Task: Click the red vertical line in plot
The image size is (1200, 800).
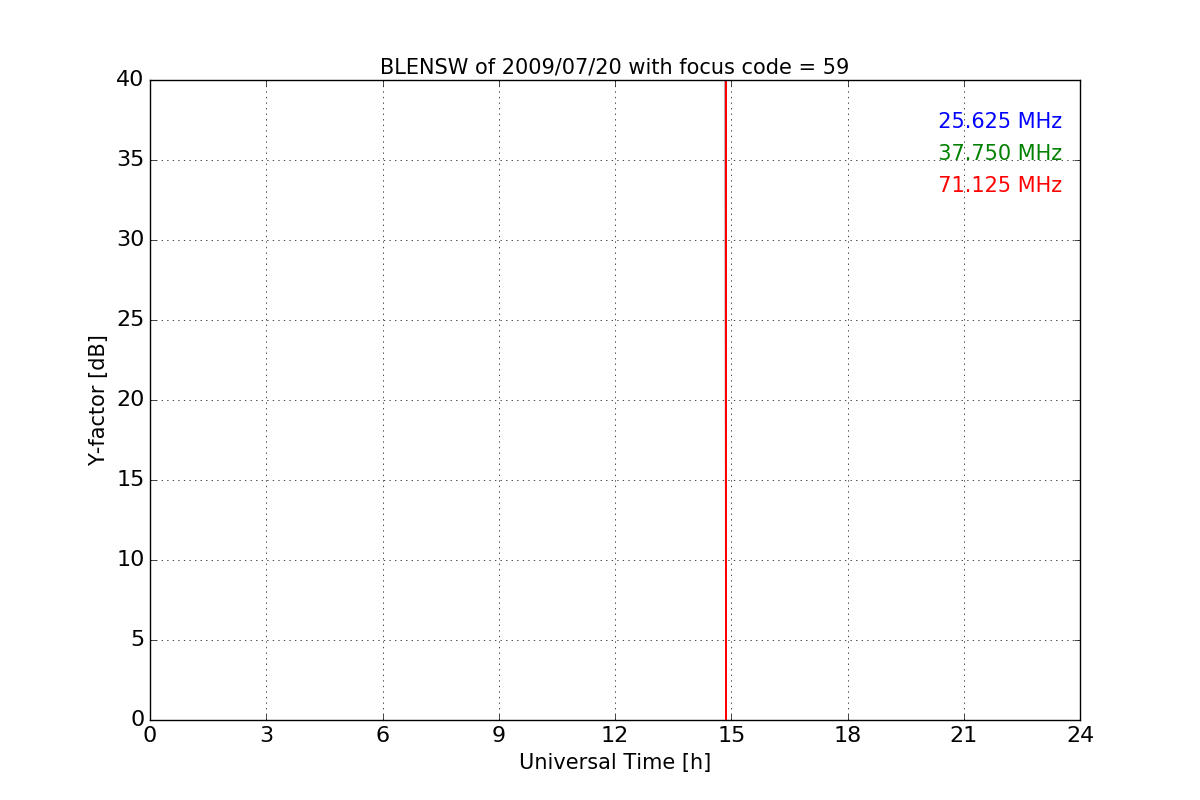Action: (725, 400)
